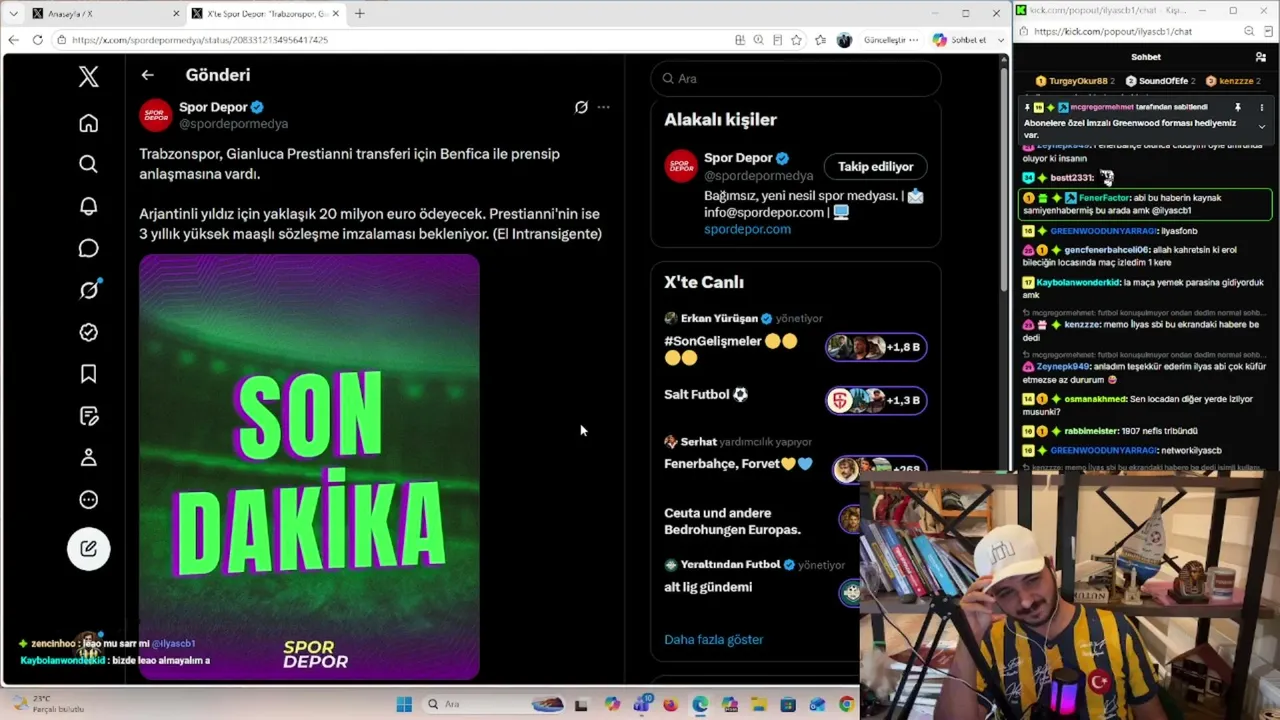Open the zoom magnifier icon in Edge address bar
Viewport: 1280px width, 720px height.
click(x=759, y=40)
